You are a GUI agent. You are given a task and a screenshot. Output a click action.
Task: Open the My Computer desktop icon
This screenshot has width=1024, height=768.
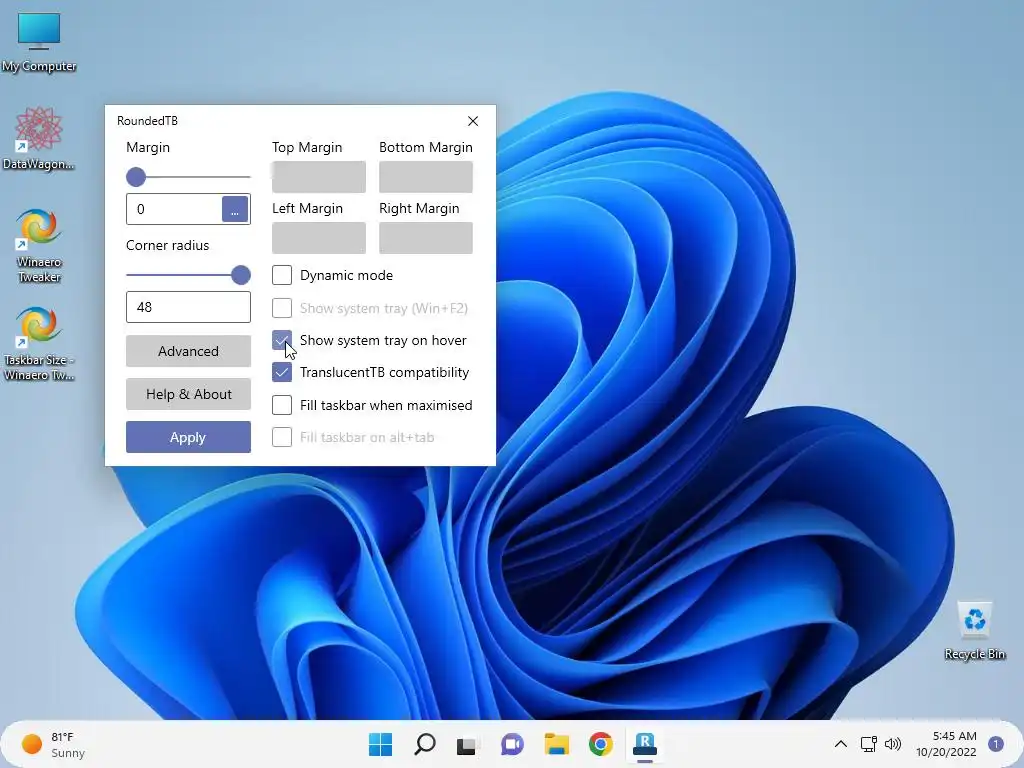click(39, 40)
